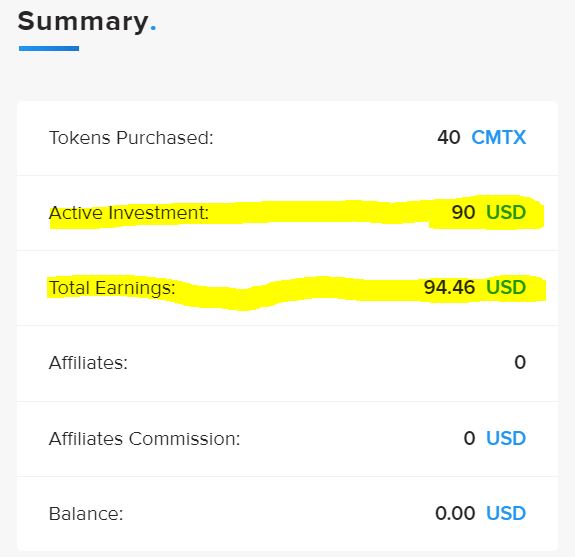This screenshot has width=575, height=557.
Task: Click USD next to Total Earnings
Action: [506, 287]
